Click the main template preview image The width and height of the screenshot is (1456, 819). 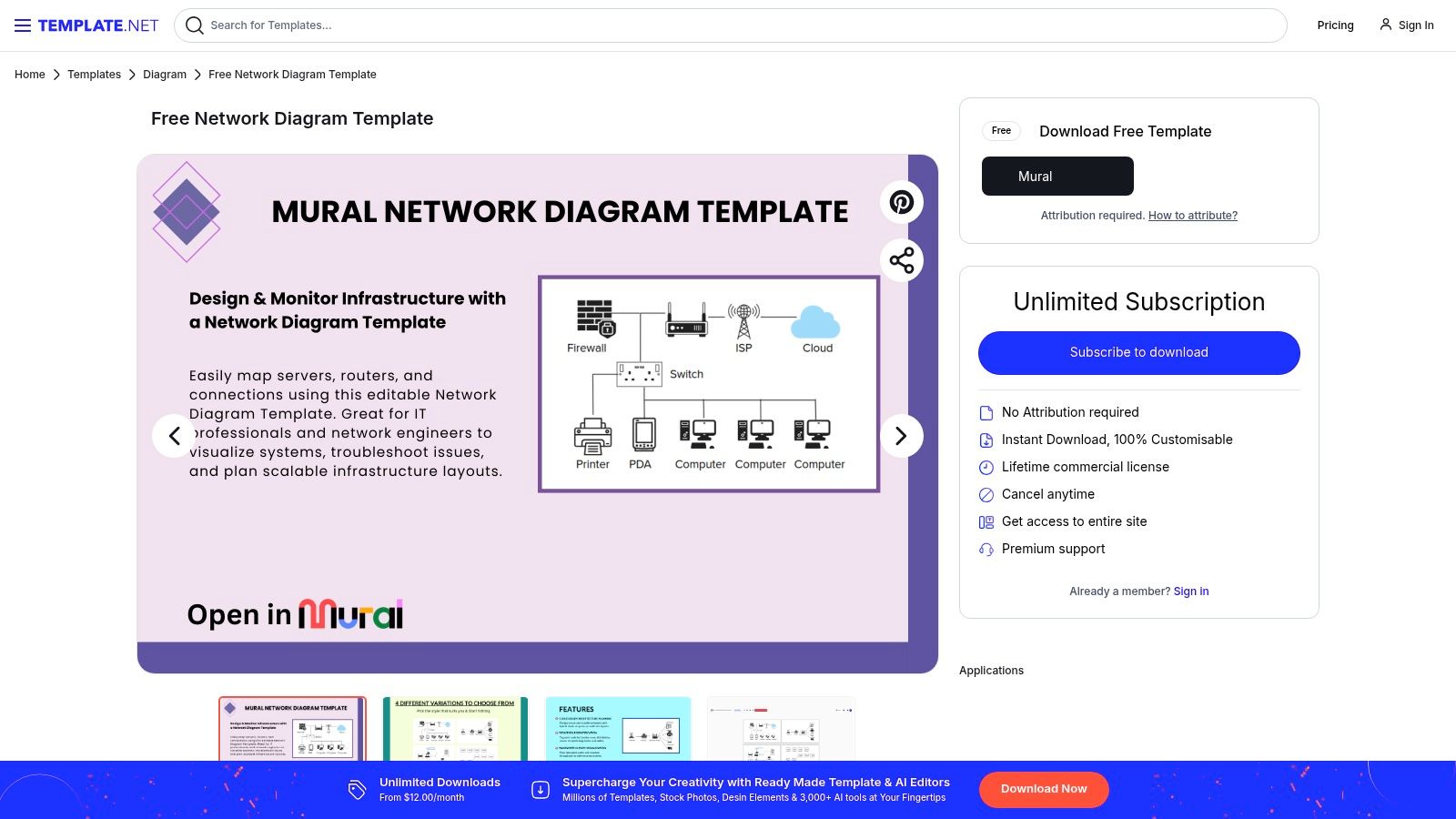point(537,414)
